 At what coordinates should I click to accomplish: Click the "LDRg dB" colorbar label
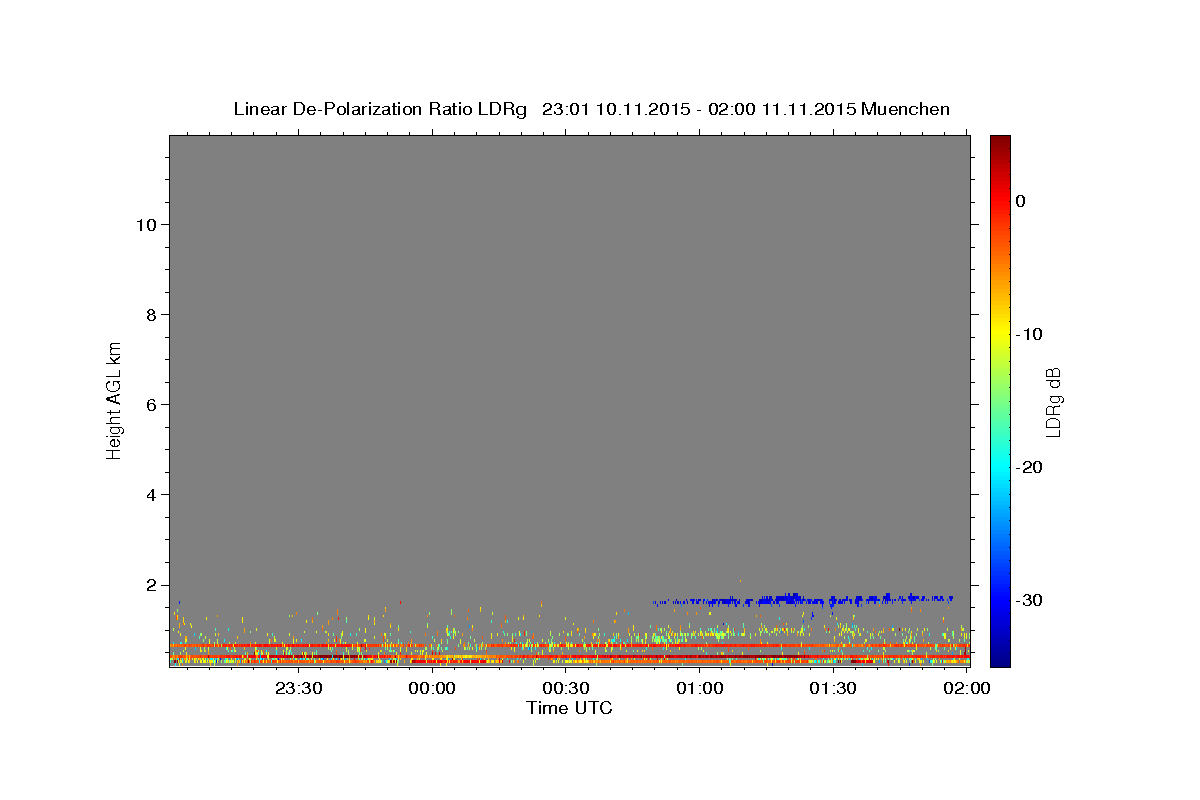tap(1052, 403)
